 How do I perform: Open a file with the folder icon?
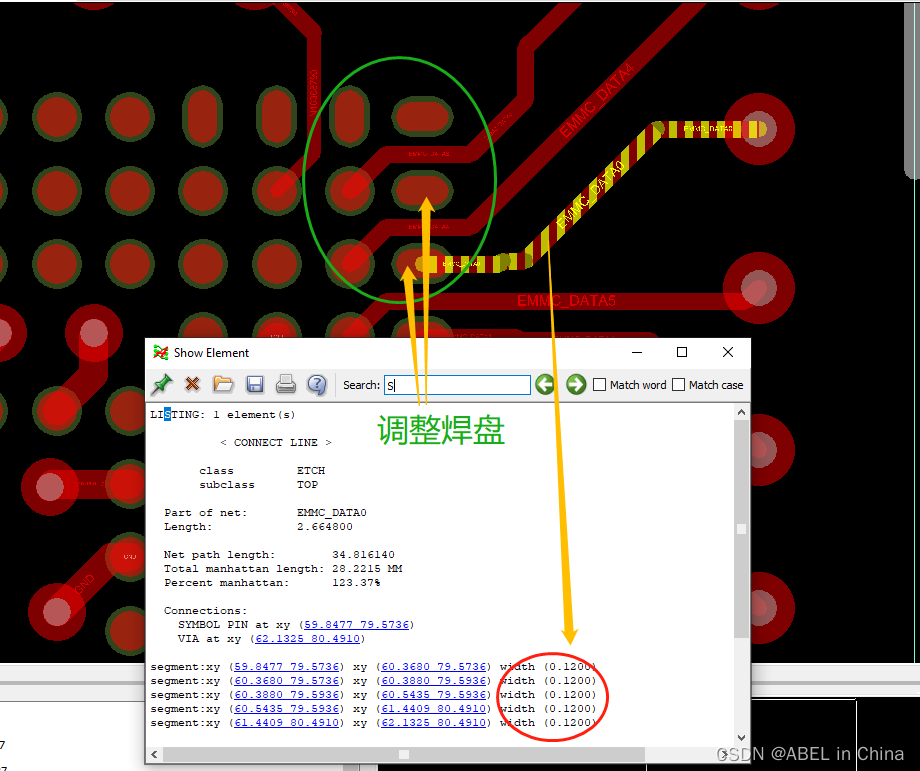pos(223,384)
